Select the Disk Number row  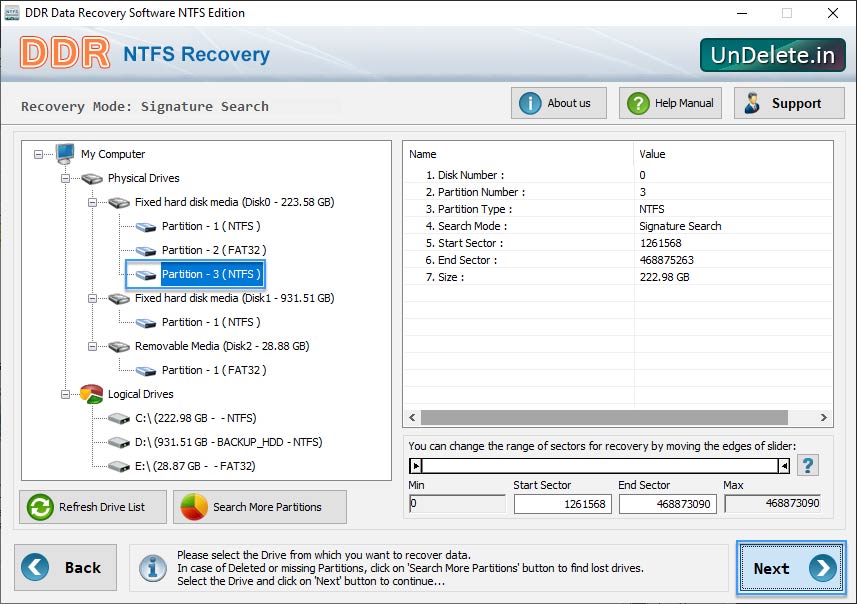coord(618,175)
